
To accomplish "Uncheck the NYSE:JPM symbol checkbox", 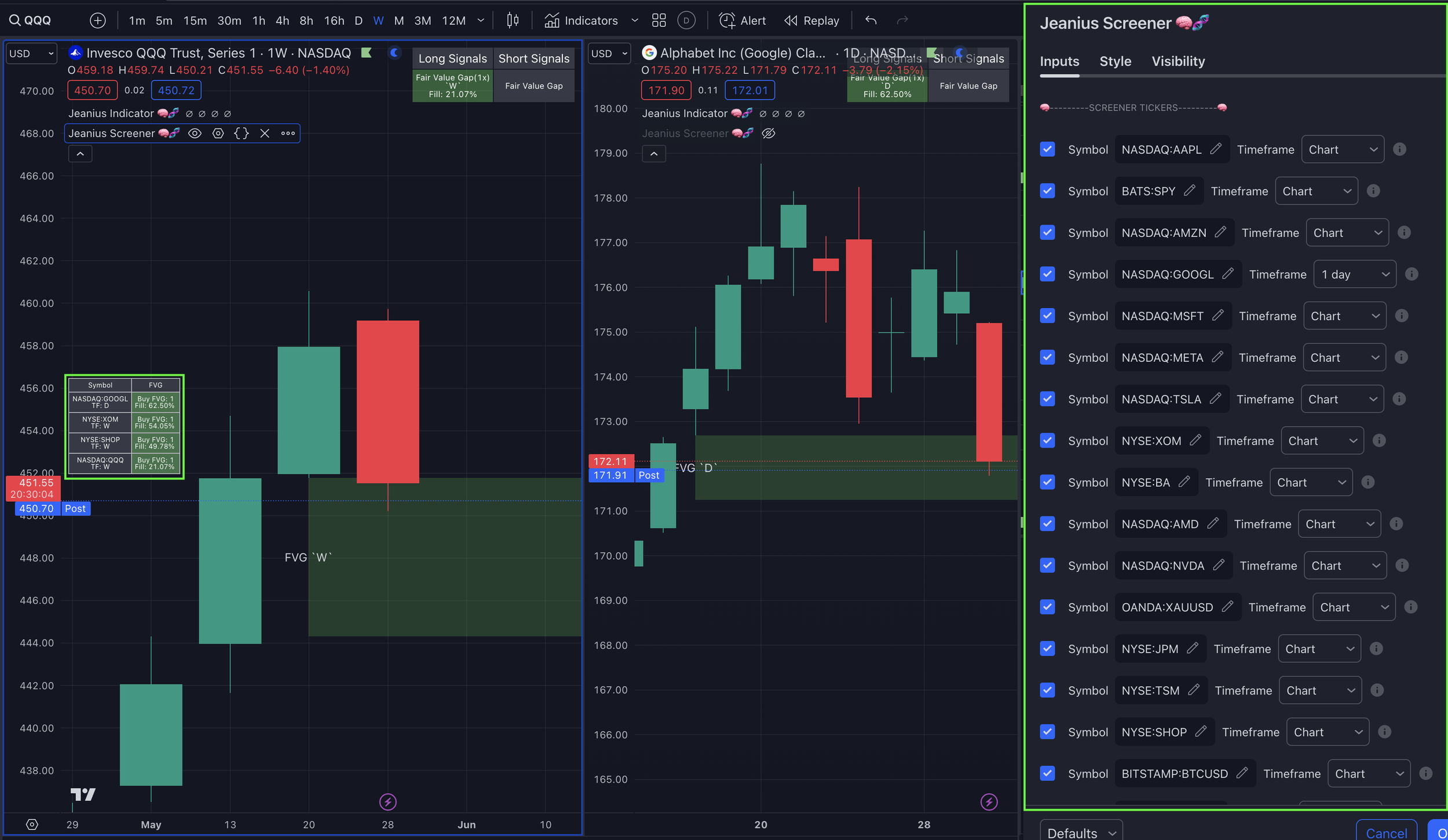I will click(x=1047, y=648).
